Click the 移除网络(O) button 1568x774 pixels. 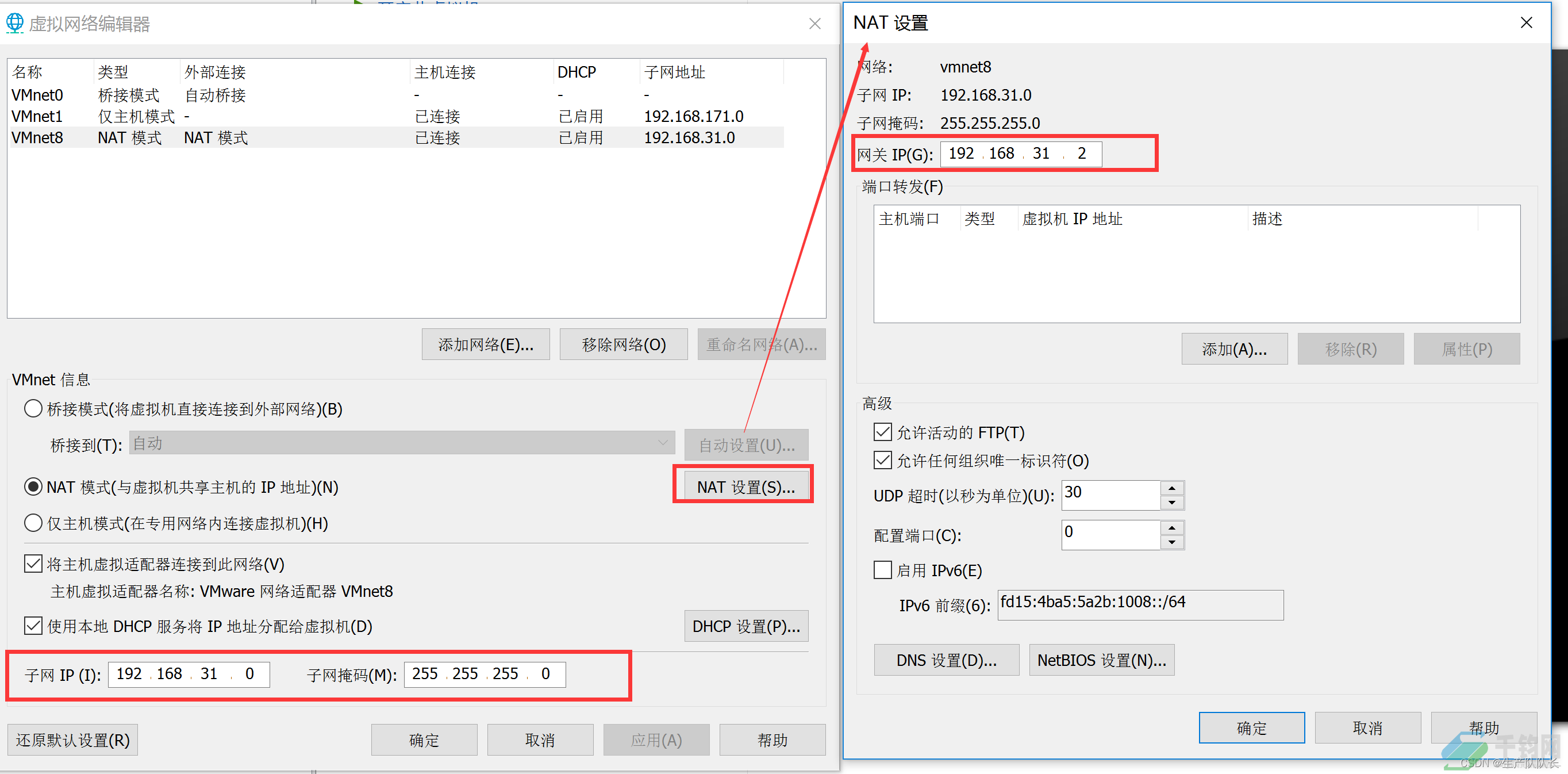coord(623,344)
